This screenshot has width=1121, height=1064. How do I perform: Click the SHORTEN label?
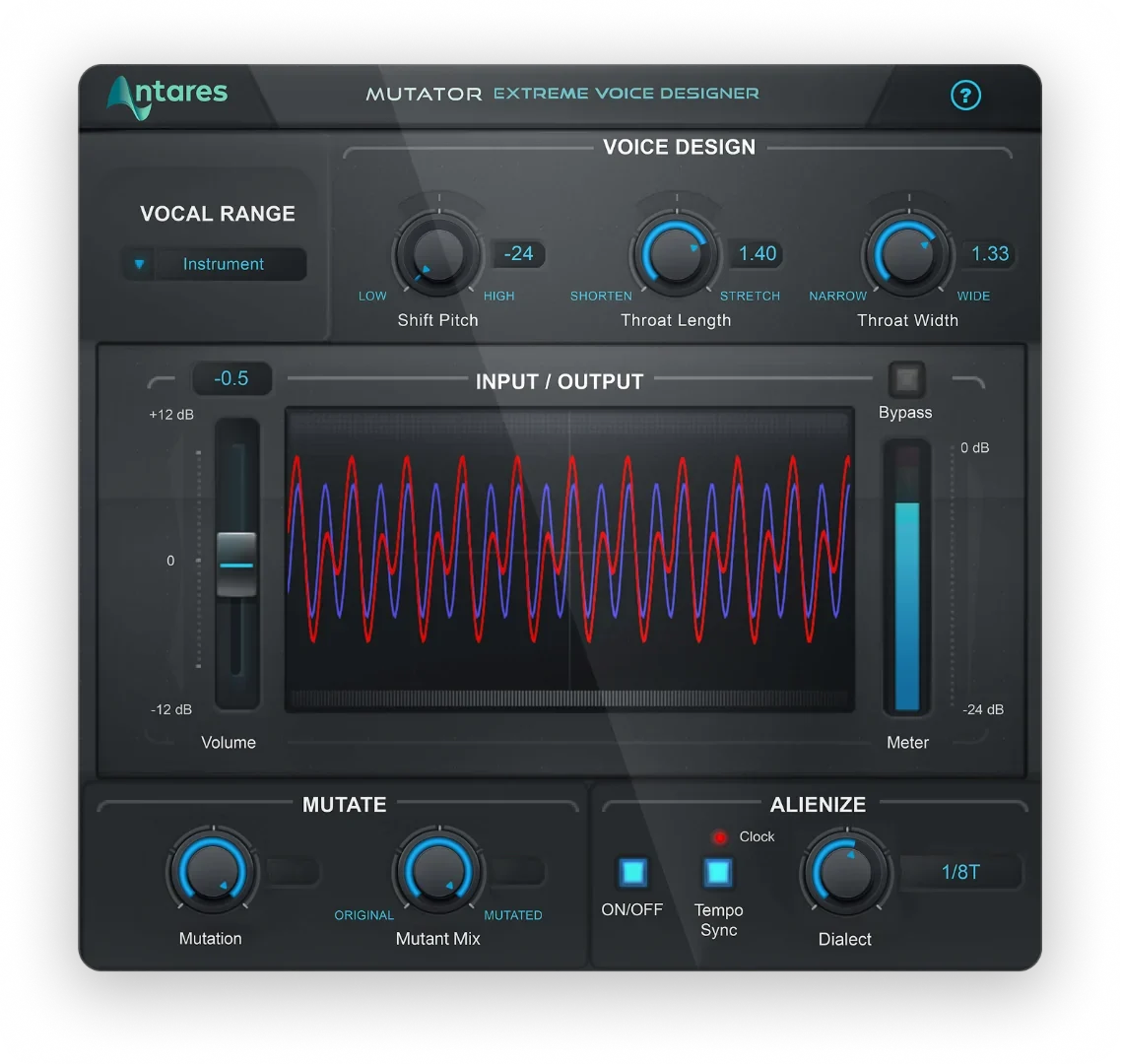click(x=601, y=296)
